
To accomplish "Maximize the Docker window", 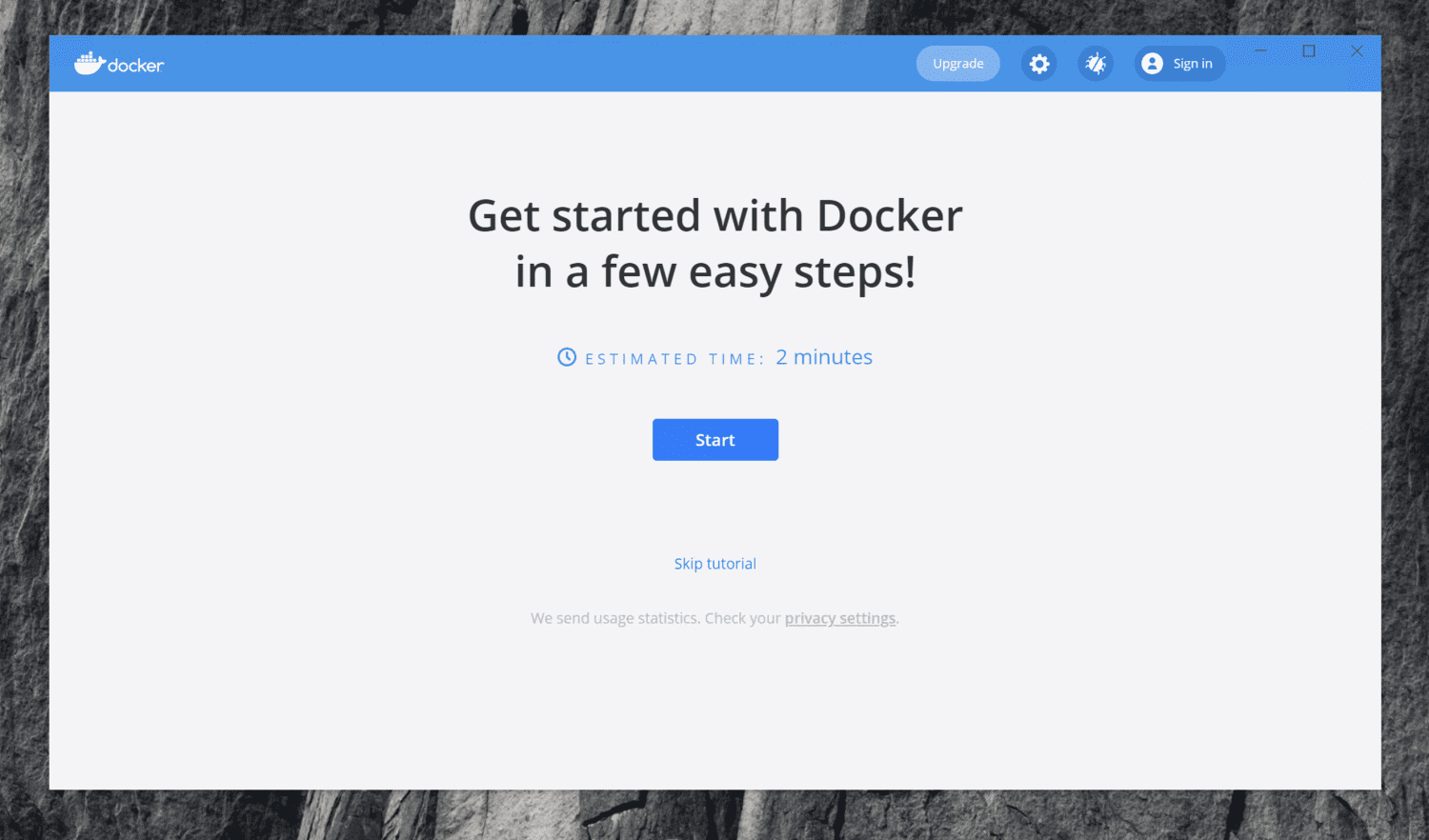I will pyautogui.click(x=1309, y=50).
